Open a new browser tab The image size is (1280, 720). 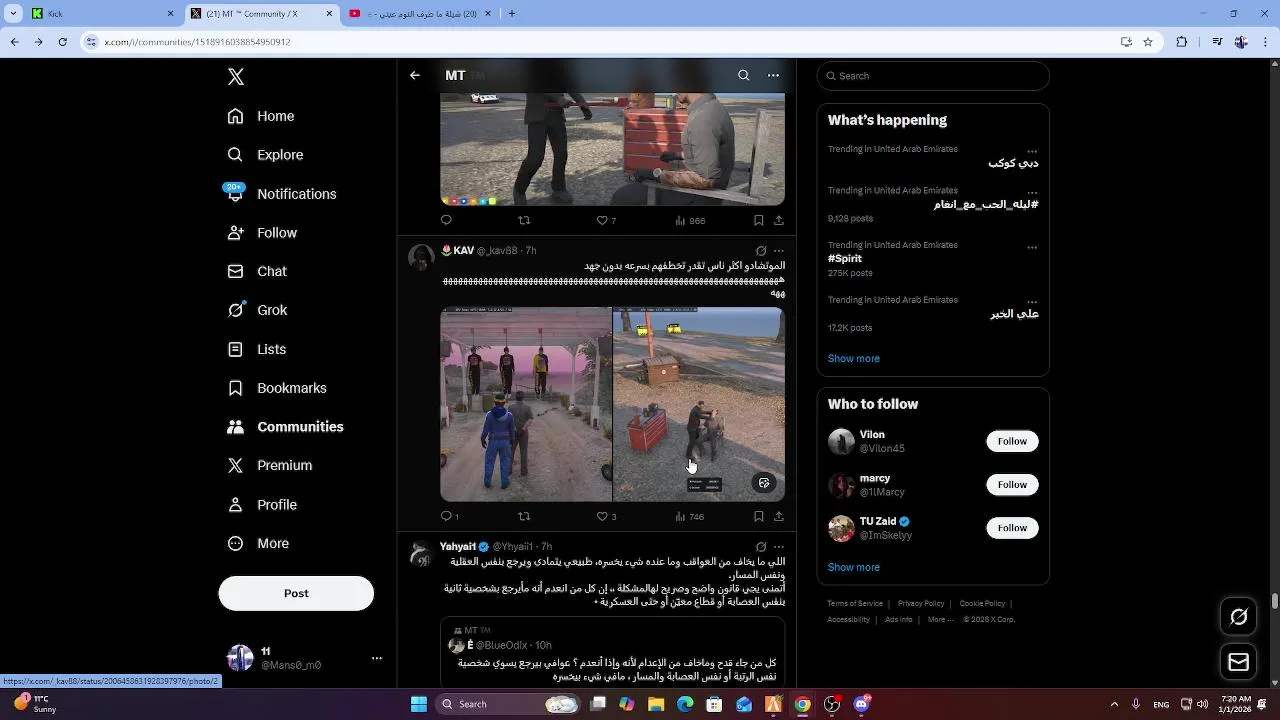tap(512, 14)
